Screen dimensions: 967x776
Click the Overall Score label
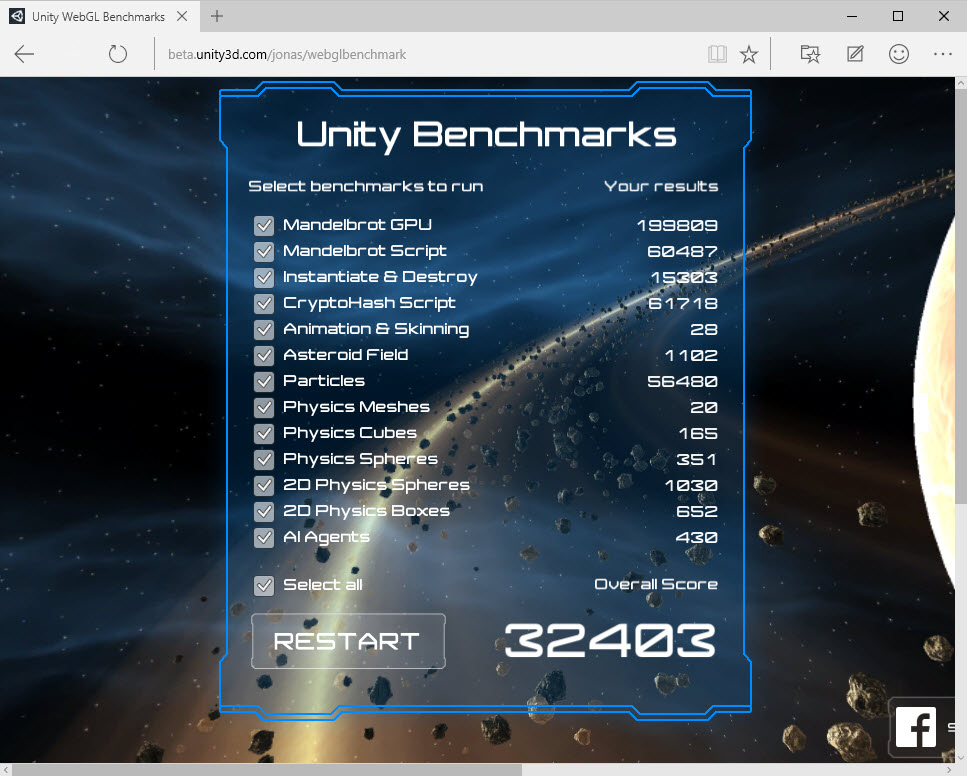click(x=656, y=584)
